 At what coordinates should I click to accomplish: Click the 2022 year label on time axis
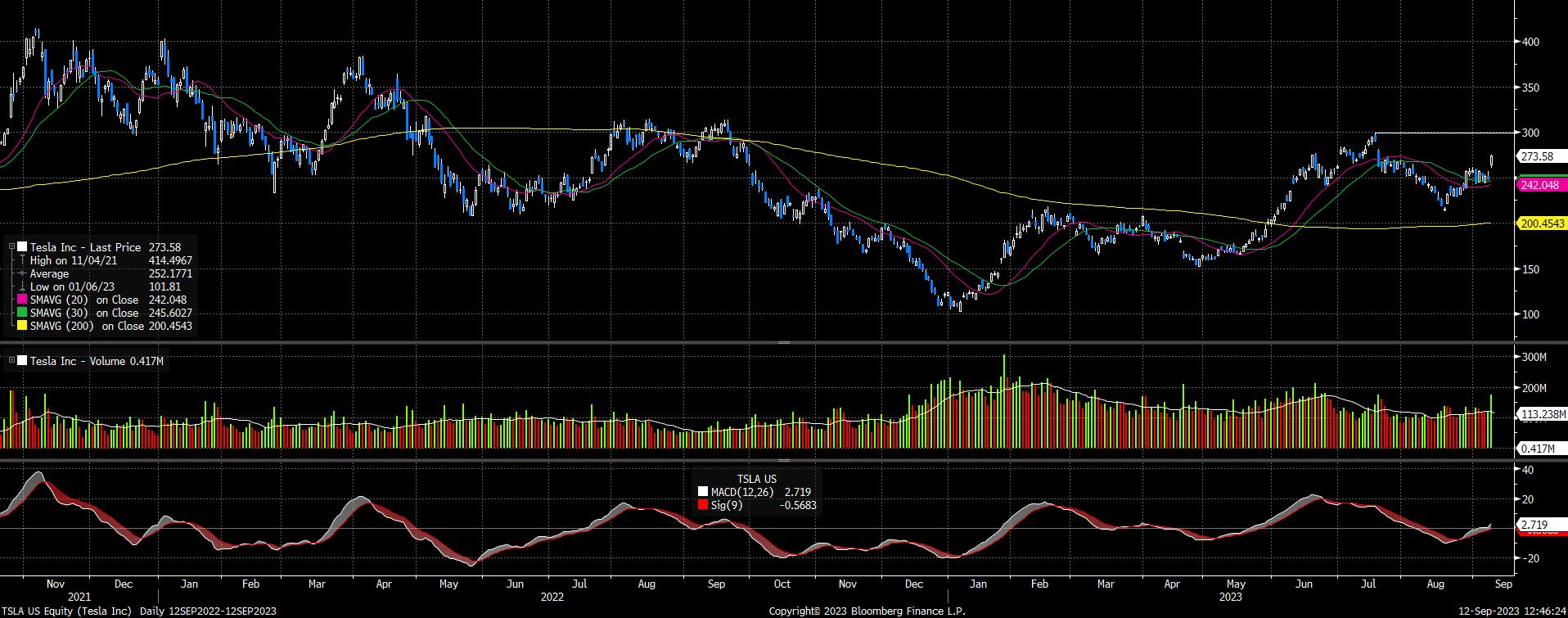pyautogui.click(x=552, y=597)
